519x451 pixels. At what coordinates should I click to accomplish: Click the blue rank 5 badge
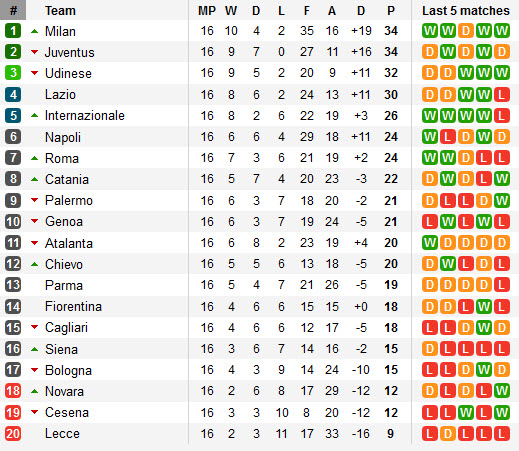point(13,115)
